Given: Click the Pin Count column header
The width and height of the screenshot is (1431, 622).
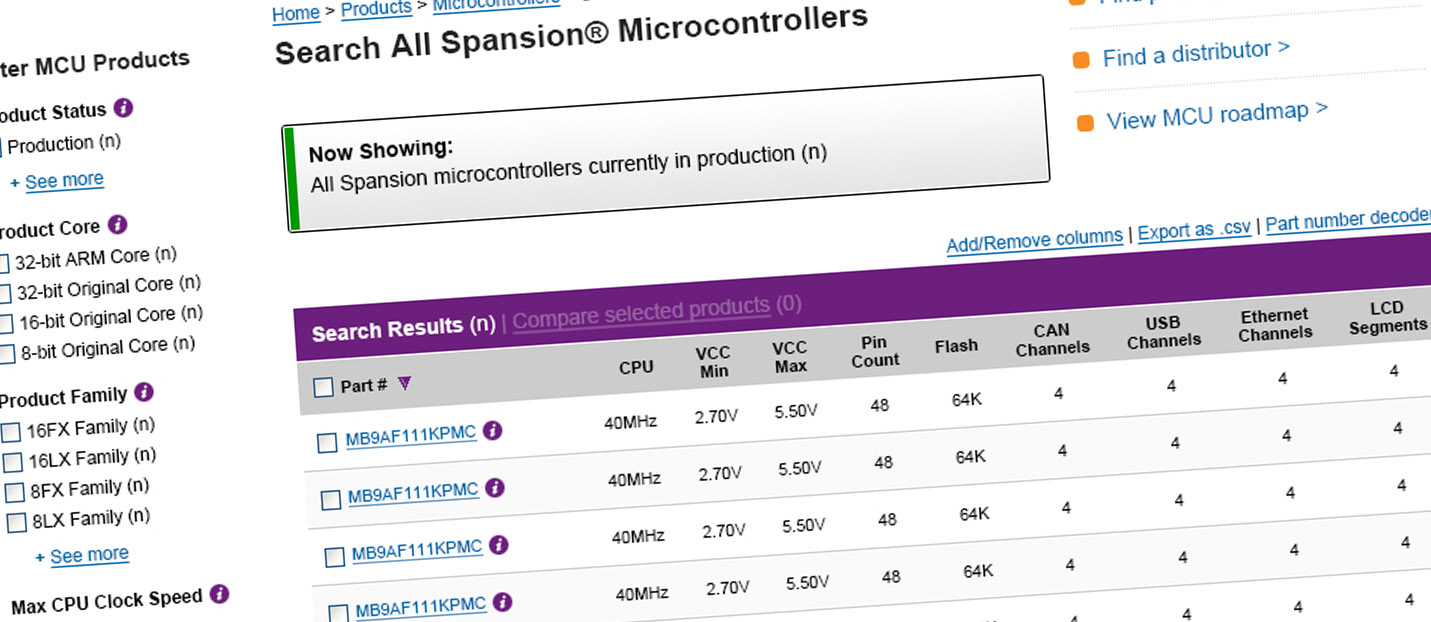Looking at the screenshot, I should [875, 351].
